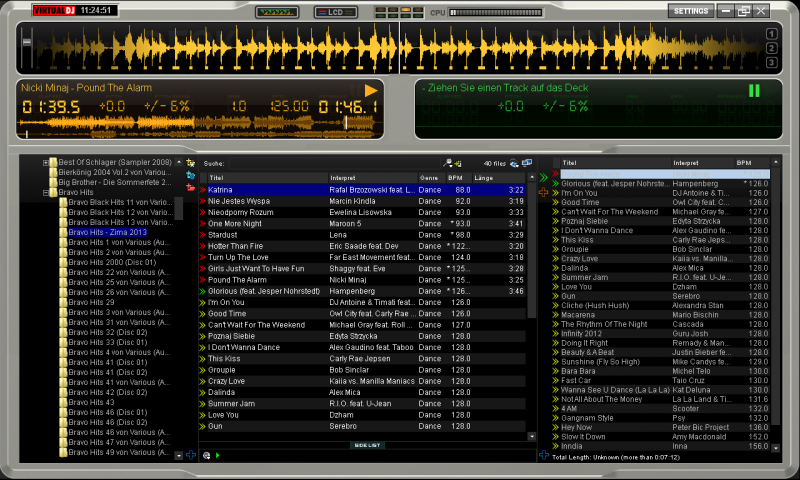Click the yellow add-to-playlist icon beside search
The height and width of the screenshot is (480, 800).
[458, 164]
